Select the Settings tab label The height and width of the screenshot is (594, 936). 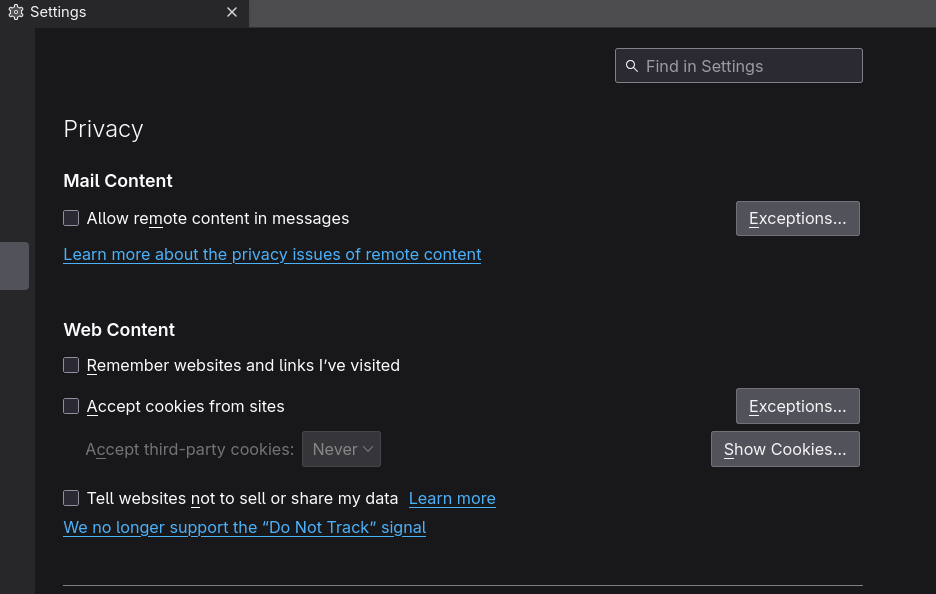pos(58,12)
